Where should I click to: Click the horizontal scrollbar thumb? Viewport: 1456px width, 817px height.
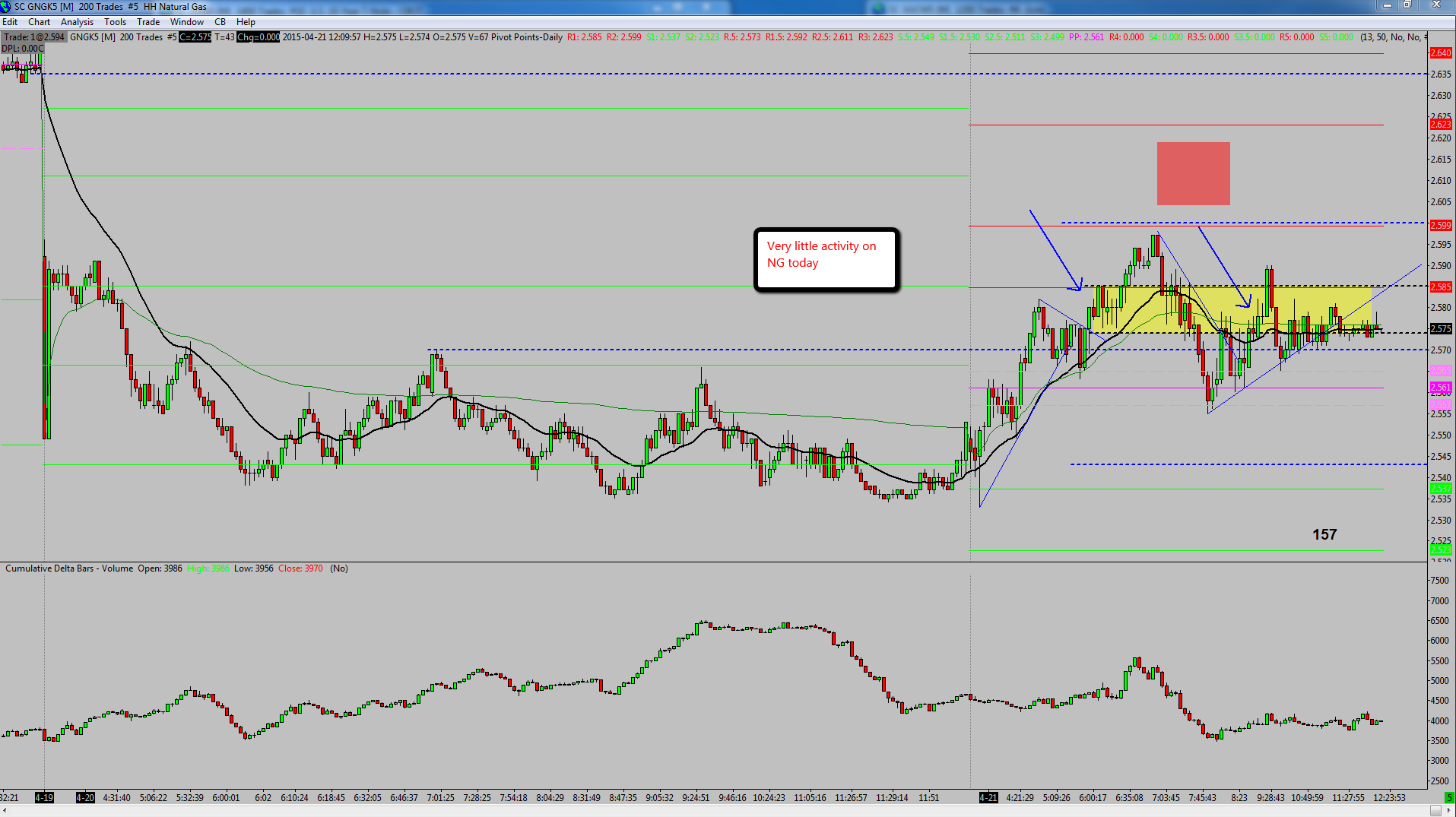(x=1435, y=811)
